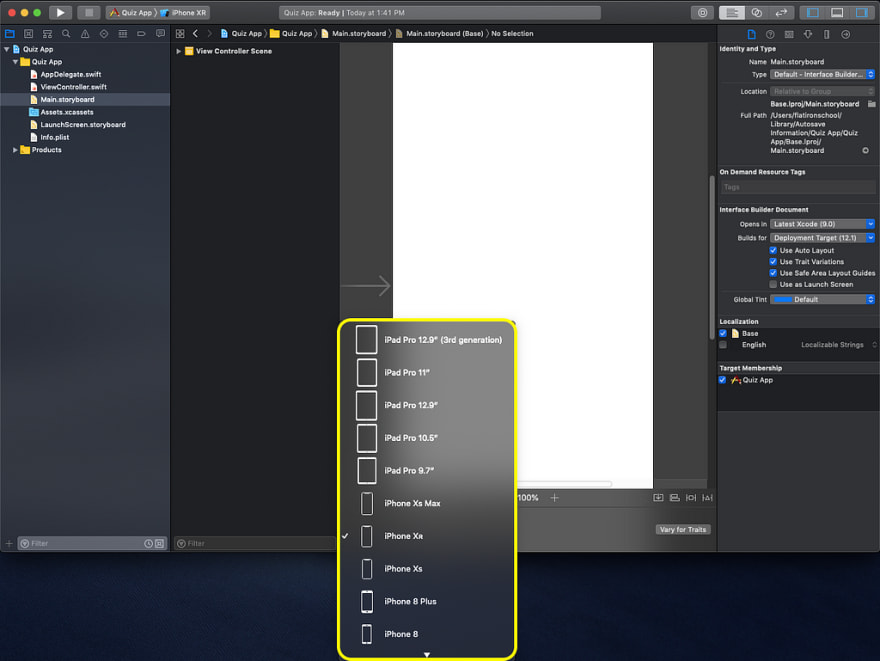This screenshot has width=880, height=661.
Task: Open the Project navigator folder icon
Action: [x=10, y=34]
